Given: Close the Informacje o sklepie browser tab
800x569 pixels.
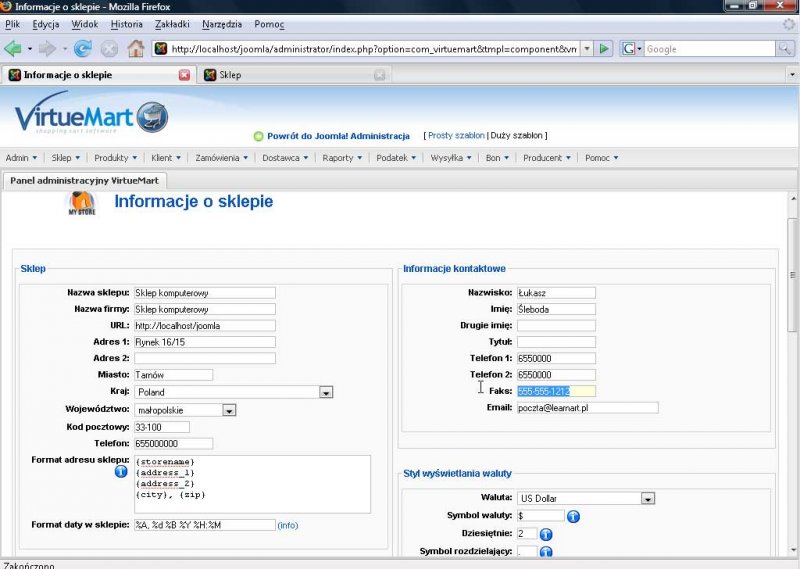Looking at the screenshot, I should tap(184, 75).
